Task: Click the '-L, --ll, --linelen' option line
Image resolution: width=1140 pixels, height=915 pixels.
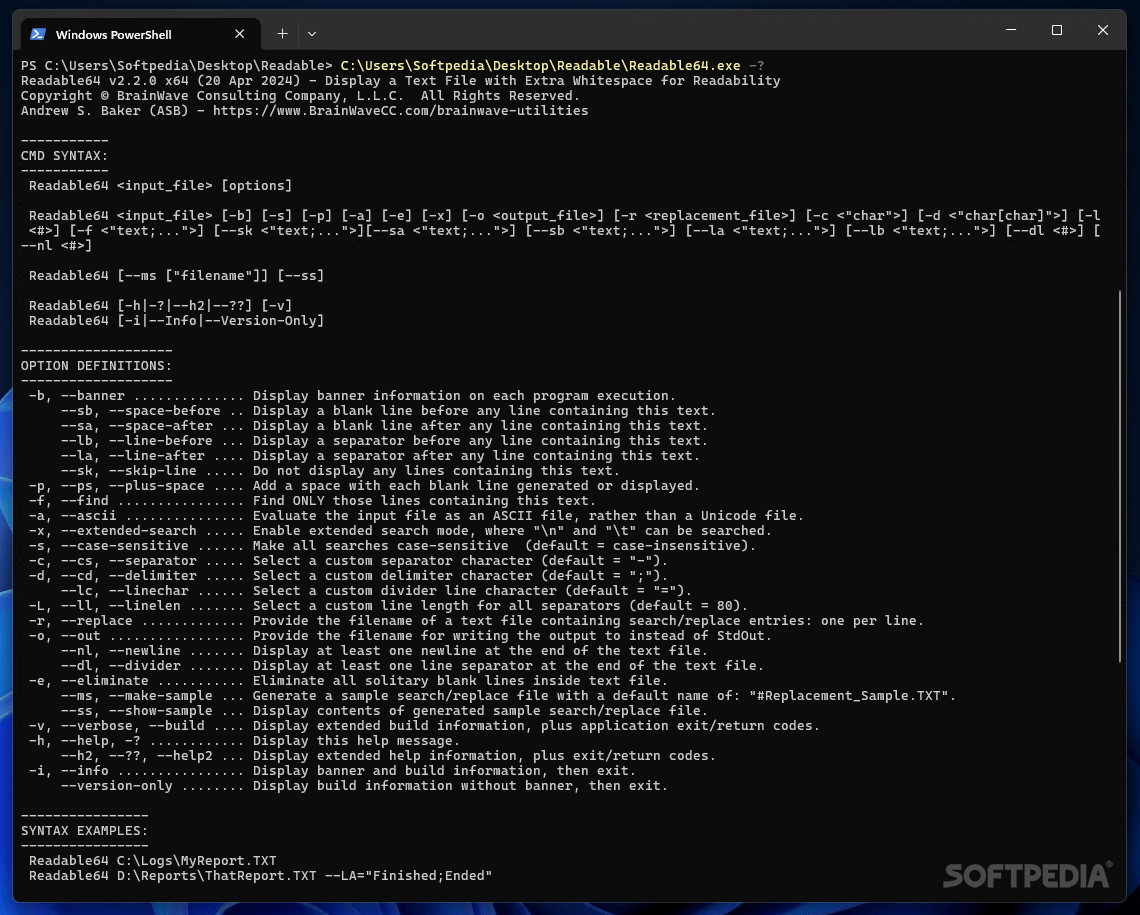Action: click(x=388, y=605)
